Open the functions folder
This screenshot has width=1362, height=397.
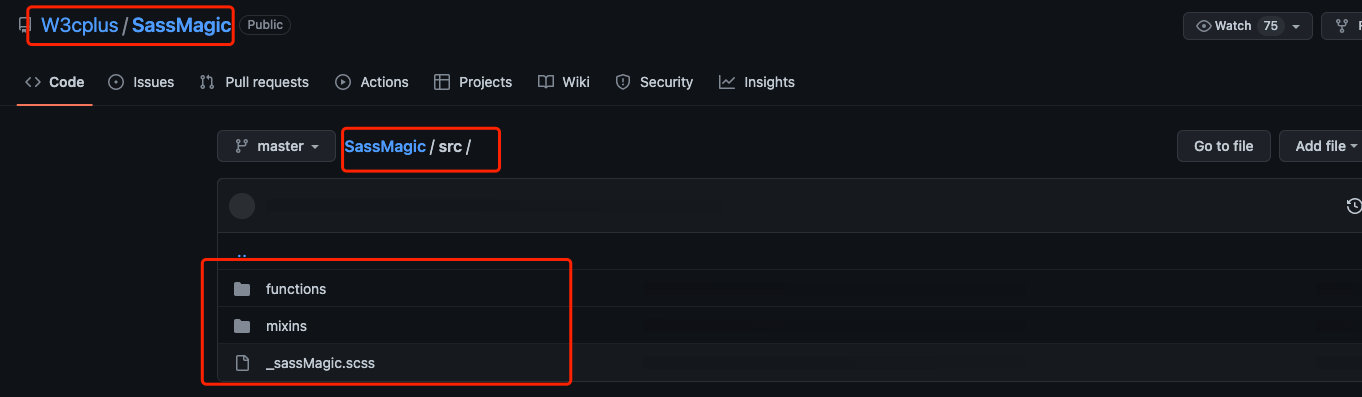point(296,289)
